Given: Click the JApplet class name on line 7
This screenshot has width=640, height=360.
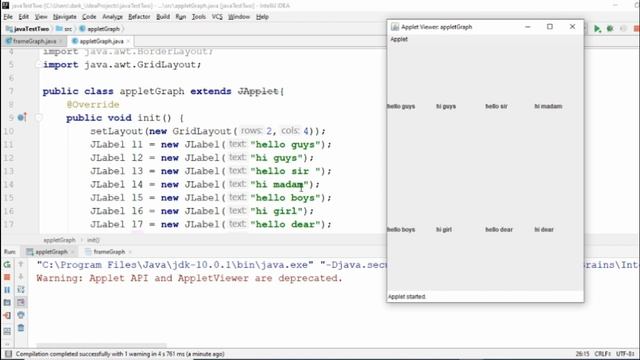Looking at the screenshot, I should [258, 91].
